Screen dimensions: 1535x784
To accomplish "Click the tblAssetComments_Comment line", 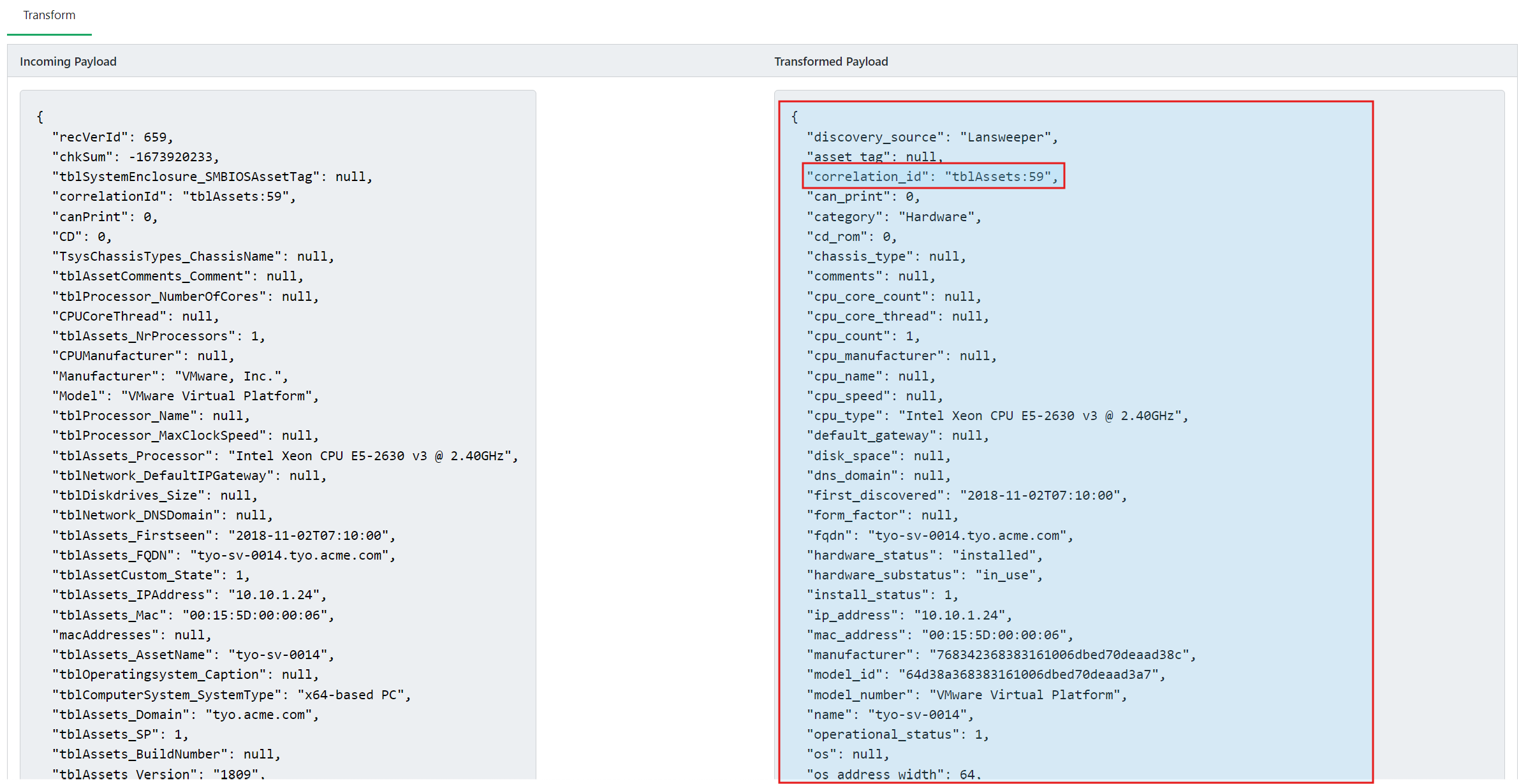I will click(x=178, y=276).
